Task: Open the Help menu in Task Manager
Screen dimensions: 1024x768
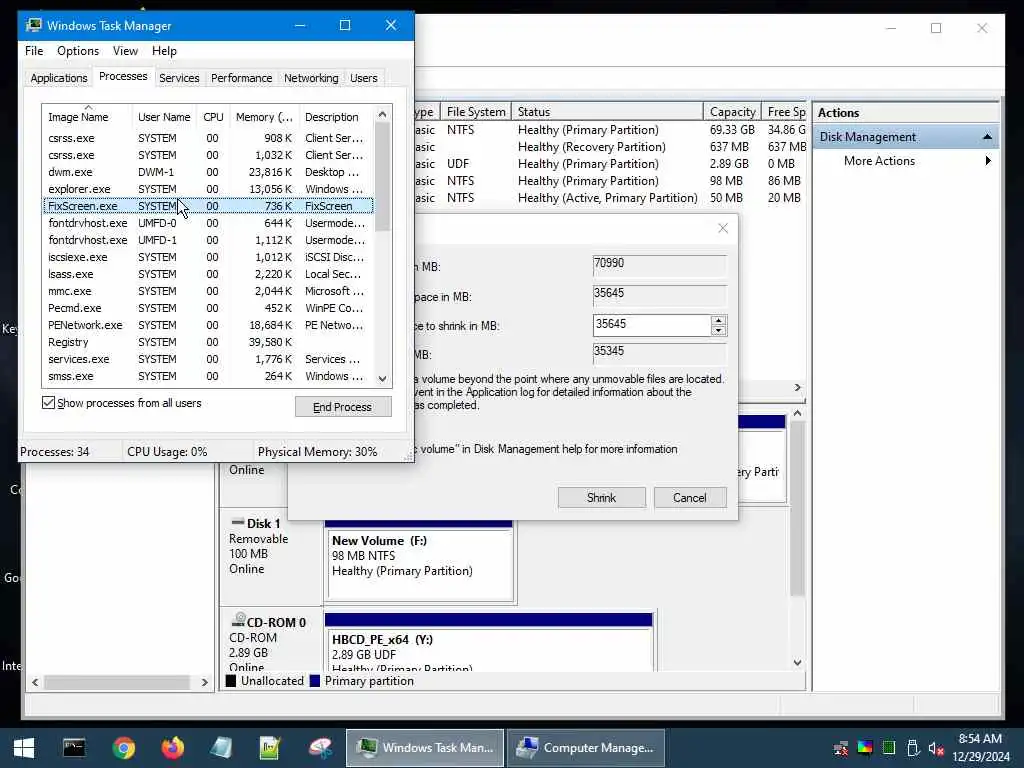Action: click(164, 51)
